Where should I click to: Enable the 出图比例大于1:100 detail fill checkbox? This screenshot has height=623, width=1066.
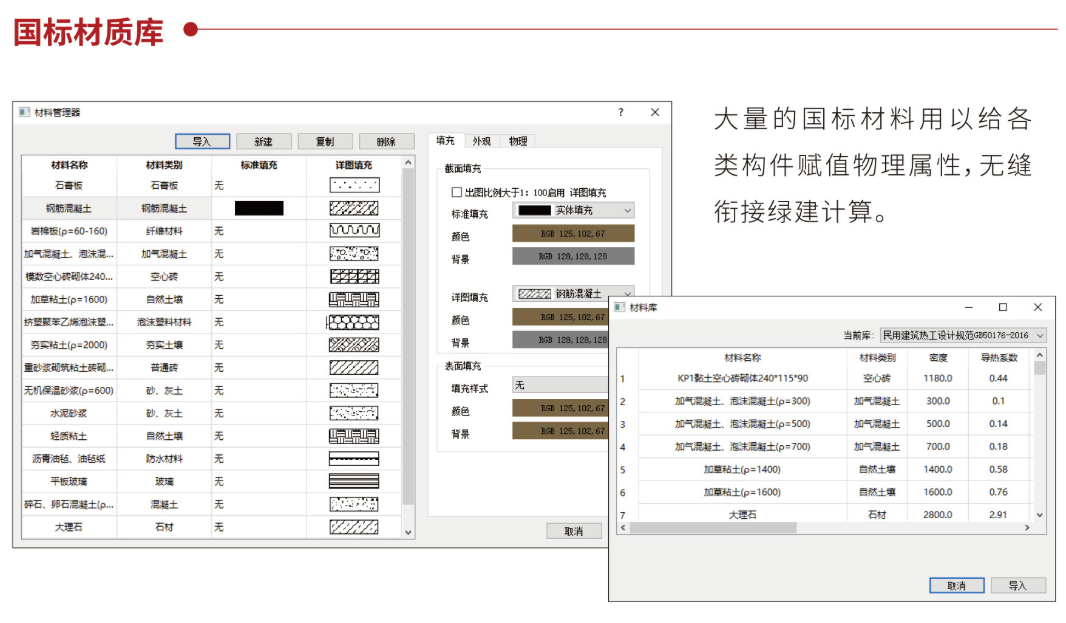[x=457, y=192]
